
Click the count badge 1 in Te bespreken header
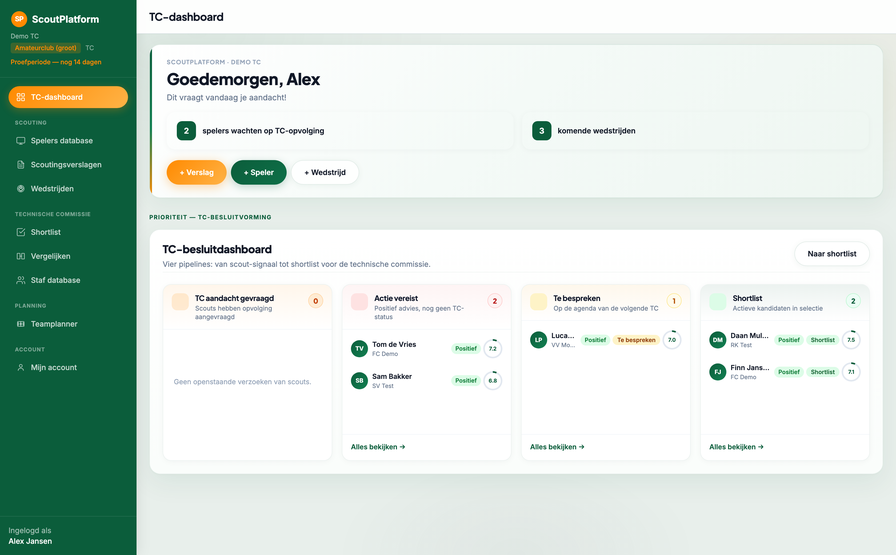[674, 301]
